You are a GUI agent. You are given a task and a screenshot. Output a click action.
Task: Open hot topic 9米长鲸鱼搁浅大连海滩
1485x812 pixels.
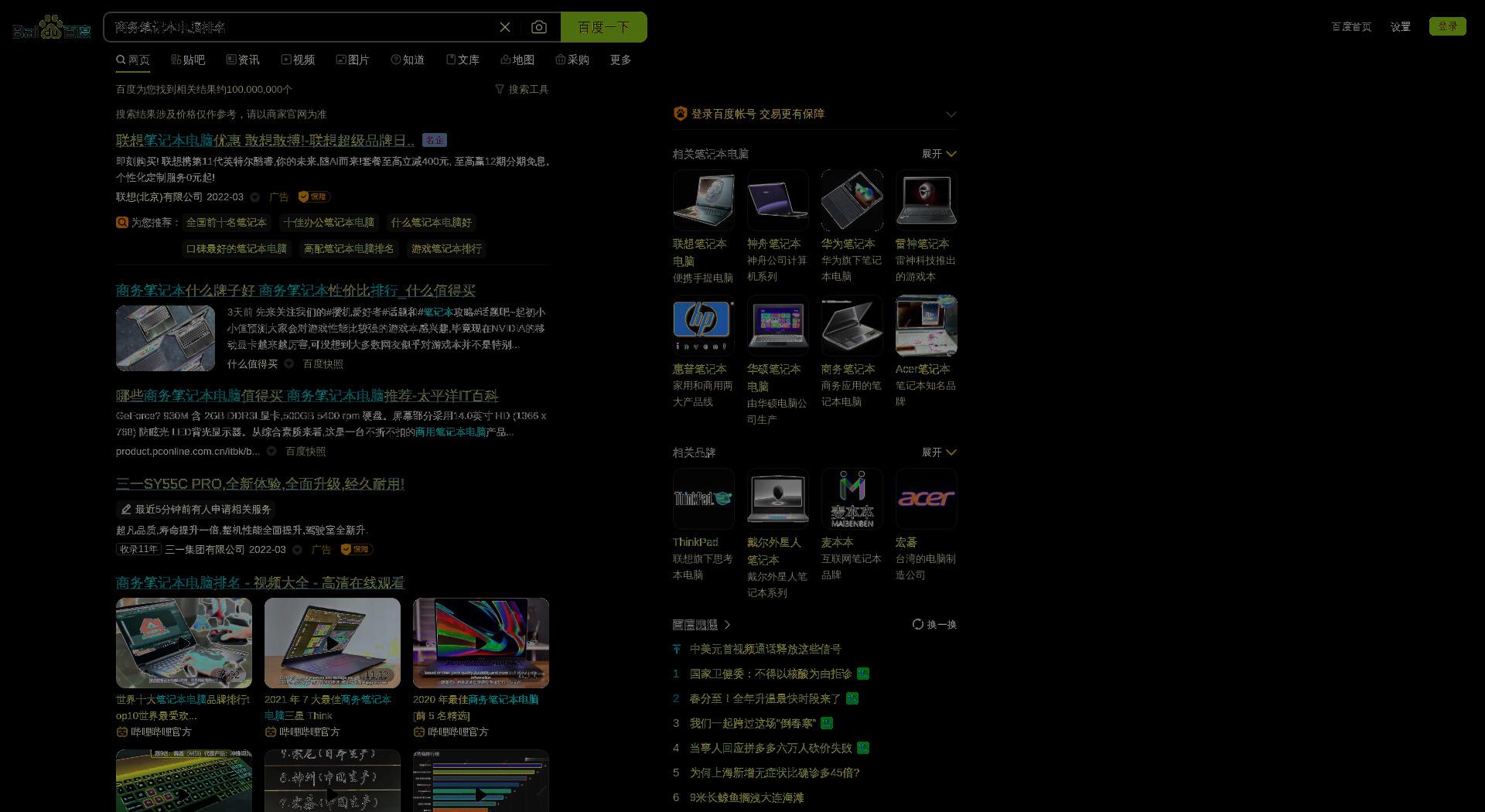(746, 797)
